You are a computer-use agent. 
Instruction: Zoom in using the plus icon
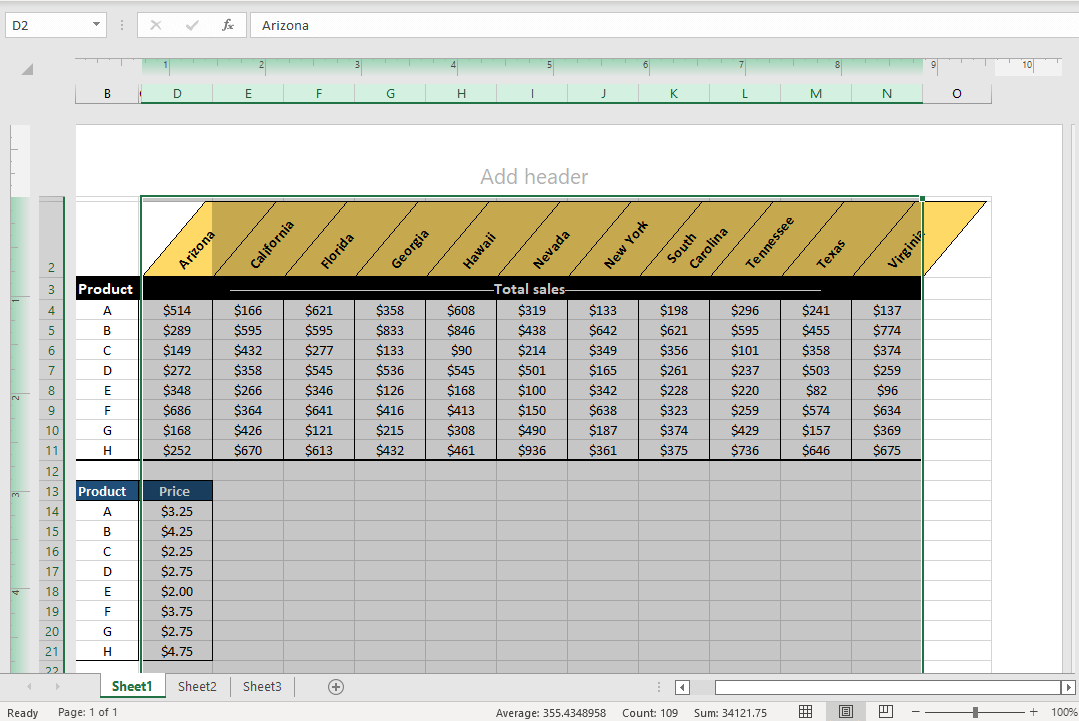tap(1033, 711)
